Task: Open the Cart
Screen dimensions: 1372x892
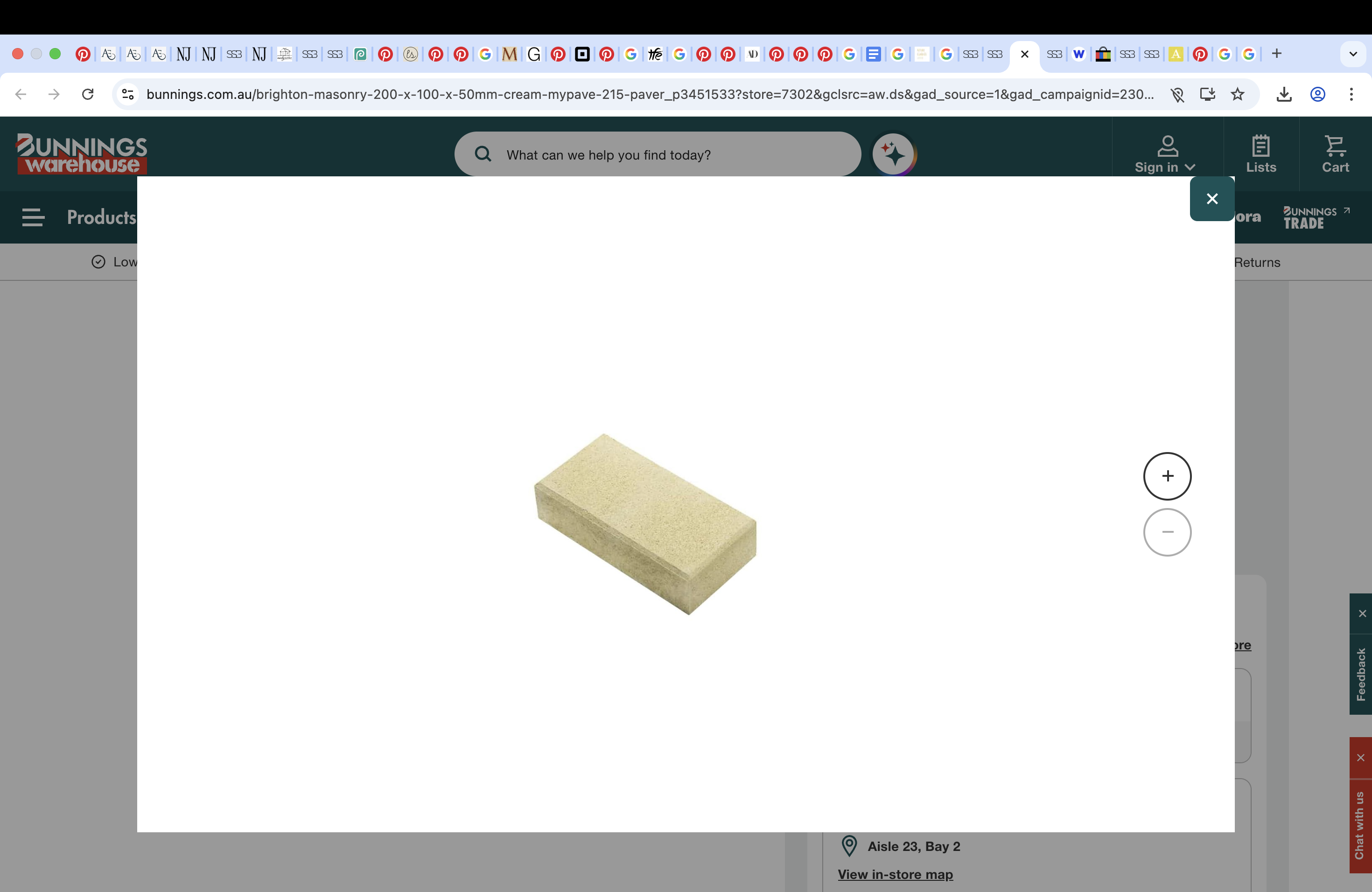Action: click(x=1335, y=154)
